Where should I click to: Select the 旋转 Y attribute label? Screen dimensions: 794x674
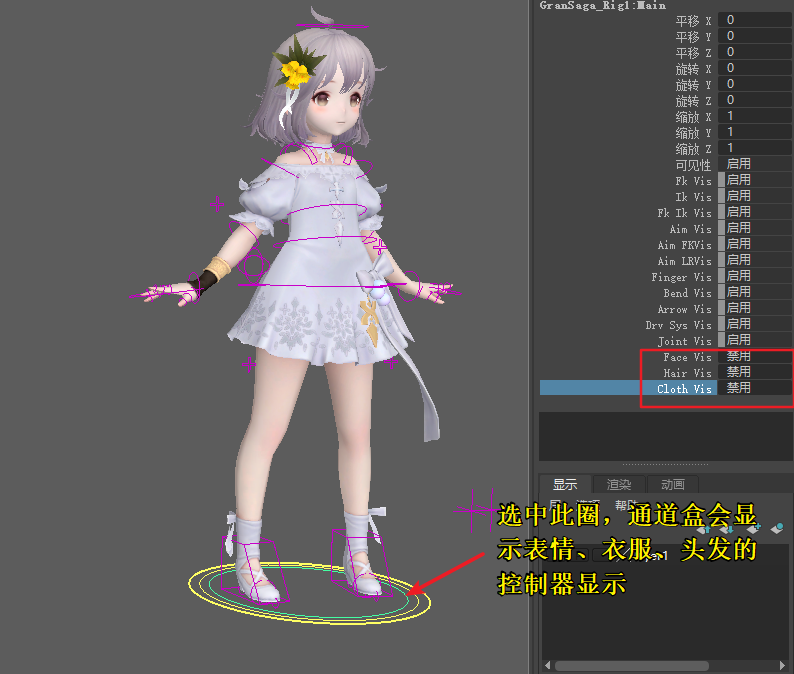click(693, 85)
